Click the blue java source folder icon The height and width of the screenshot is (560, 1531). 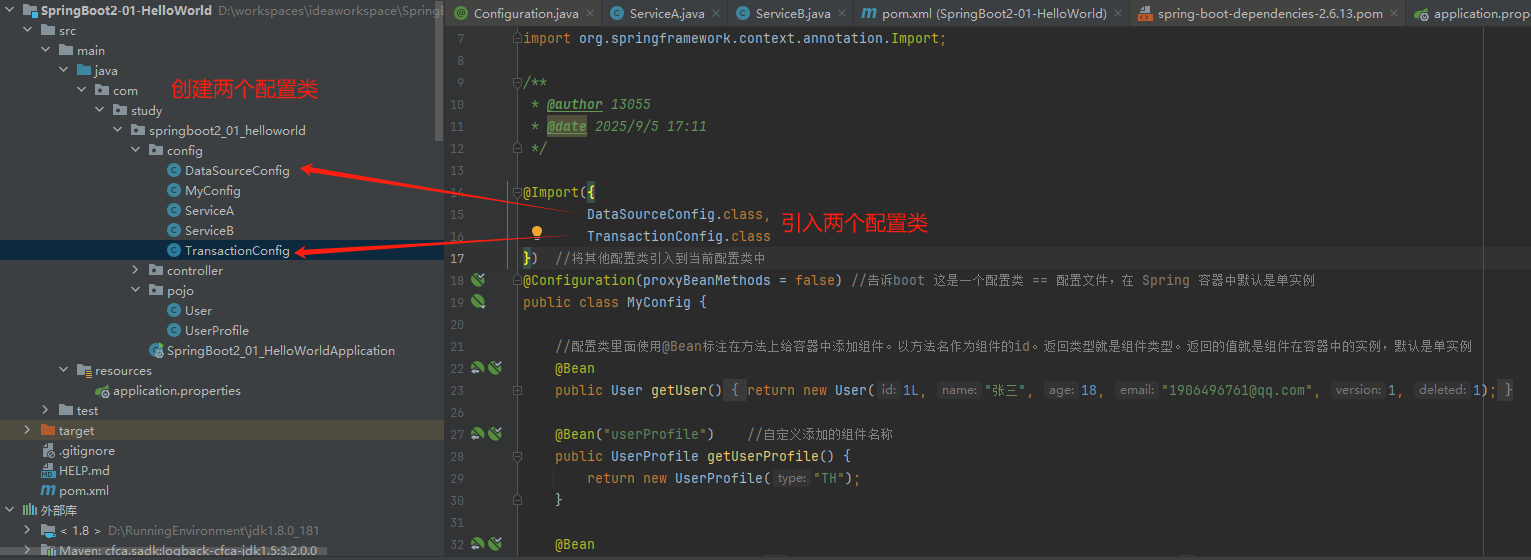pyautogui.click(x=84, y=70)
